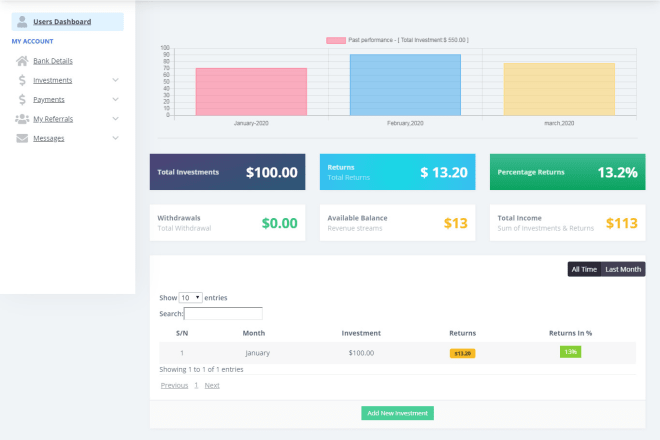The image size is (660, 440).
Task: Sort table by Returns In % column
Action: click(x=570, y=333)
